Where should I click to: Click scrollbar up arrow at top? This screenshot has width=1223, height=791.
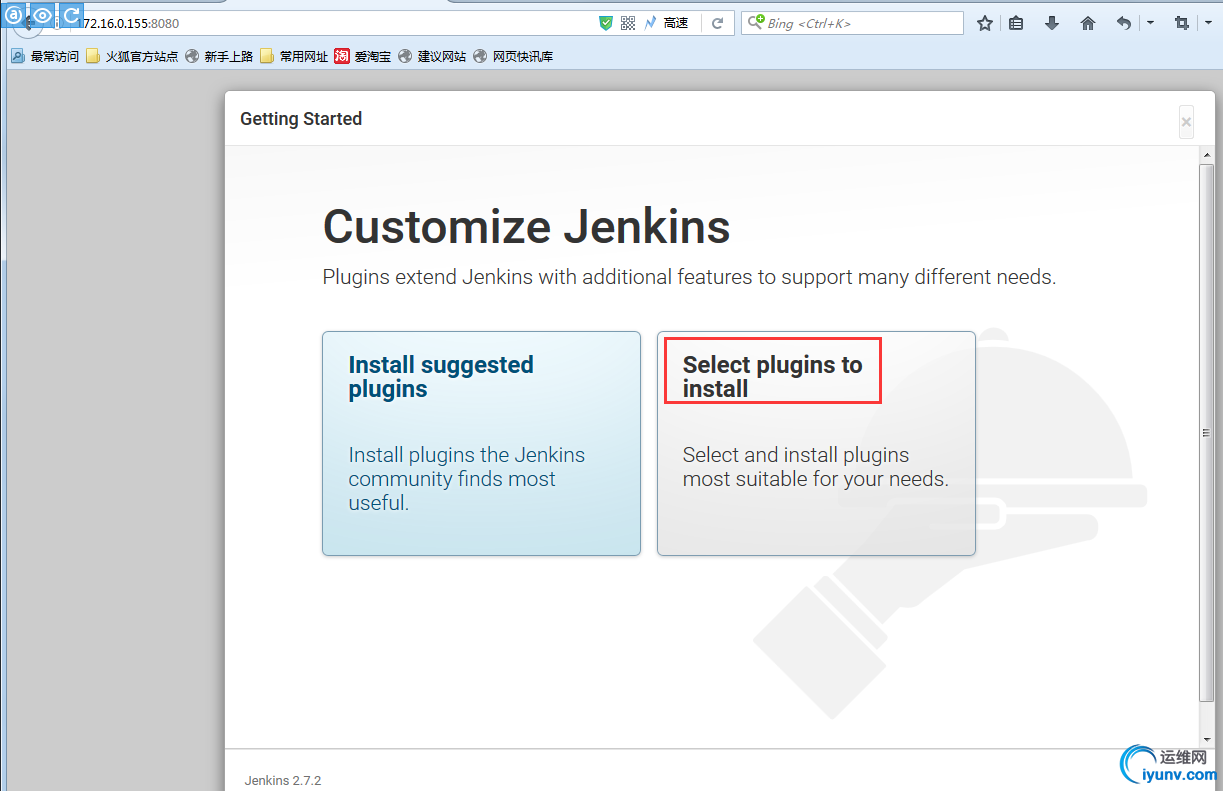click(x=1207, y=155)
